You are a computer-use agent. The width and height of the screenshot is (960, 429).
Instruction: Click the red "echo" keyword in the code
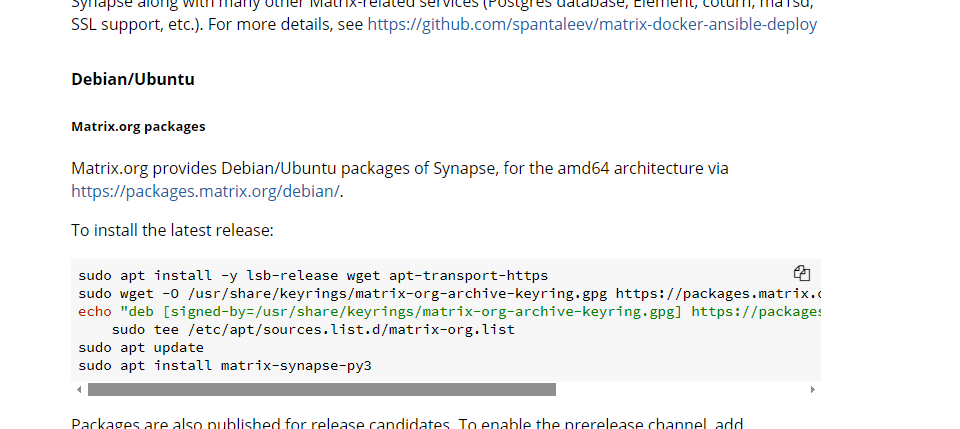pyautogui.click(x=95, y=311)
